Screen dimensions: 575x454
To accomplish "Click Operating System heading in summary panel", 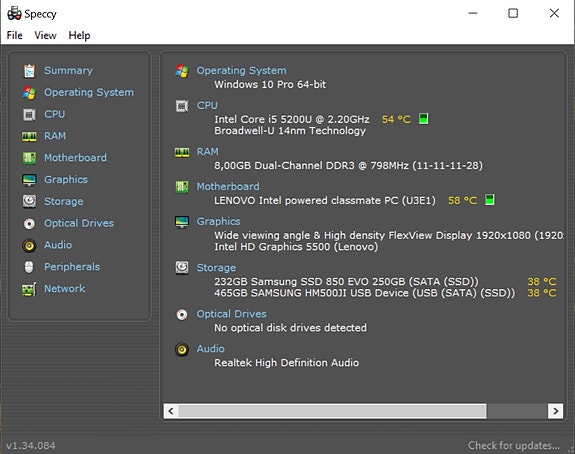I will tap(241, 70).
